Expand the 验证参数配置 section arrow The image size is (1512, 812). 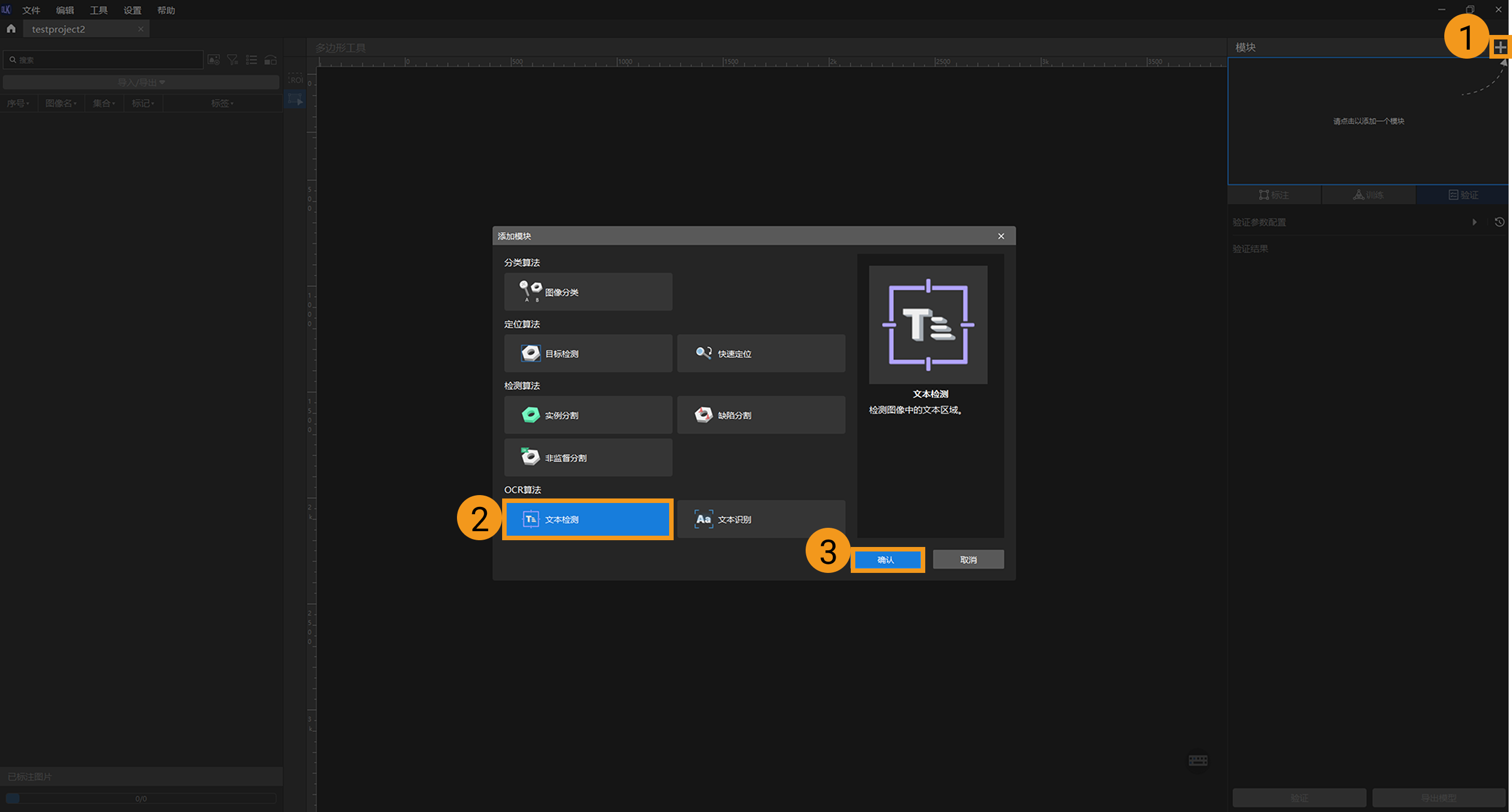click(x=1474, y=222)
